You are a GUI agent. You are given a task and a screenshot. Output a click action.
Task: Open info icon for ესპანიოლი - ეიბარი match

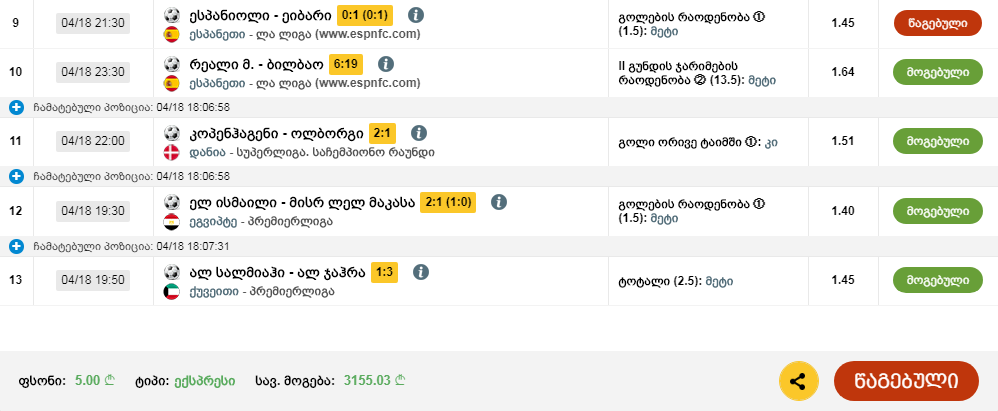(x=417, y=15)
